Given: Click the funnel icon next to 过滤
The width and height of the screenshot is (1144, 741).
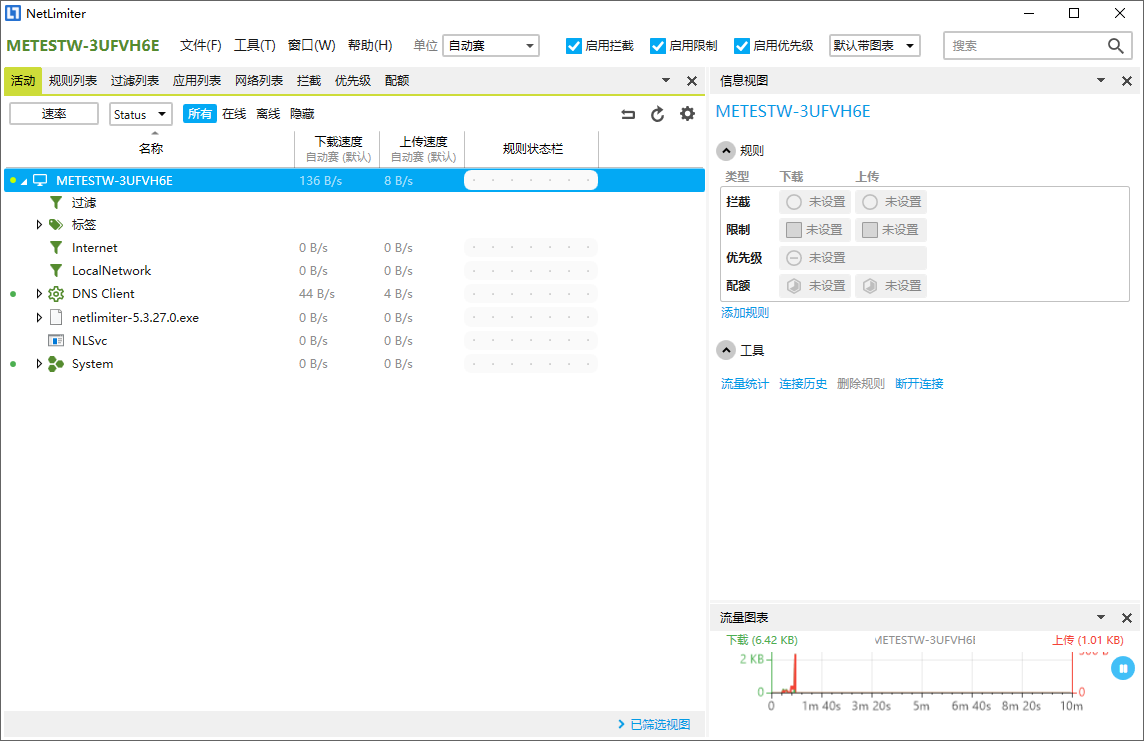Looking at the screenshot, I should coord(56,202).
